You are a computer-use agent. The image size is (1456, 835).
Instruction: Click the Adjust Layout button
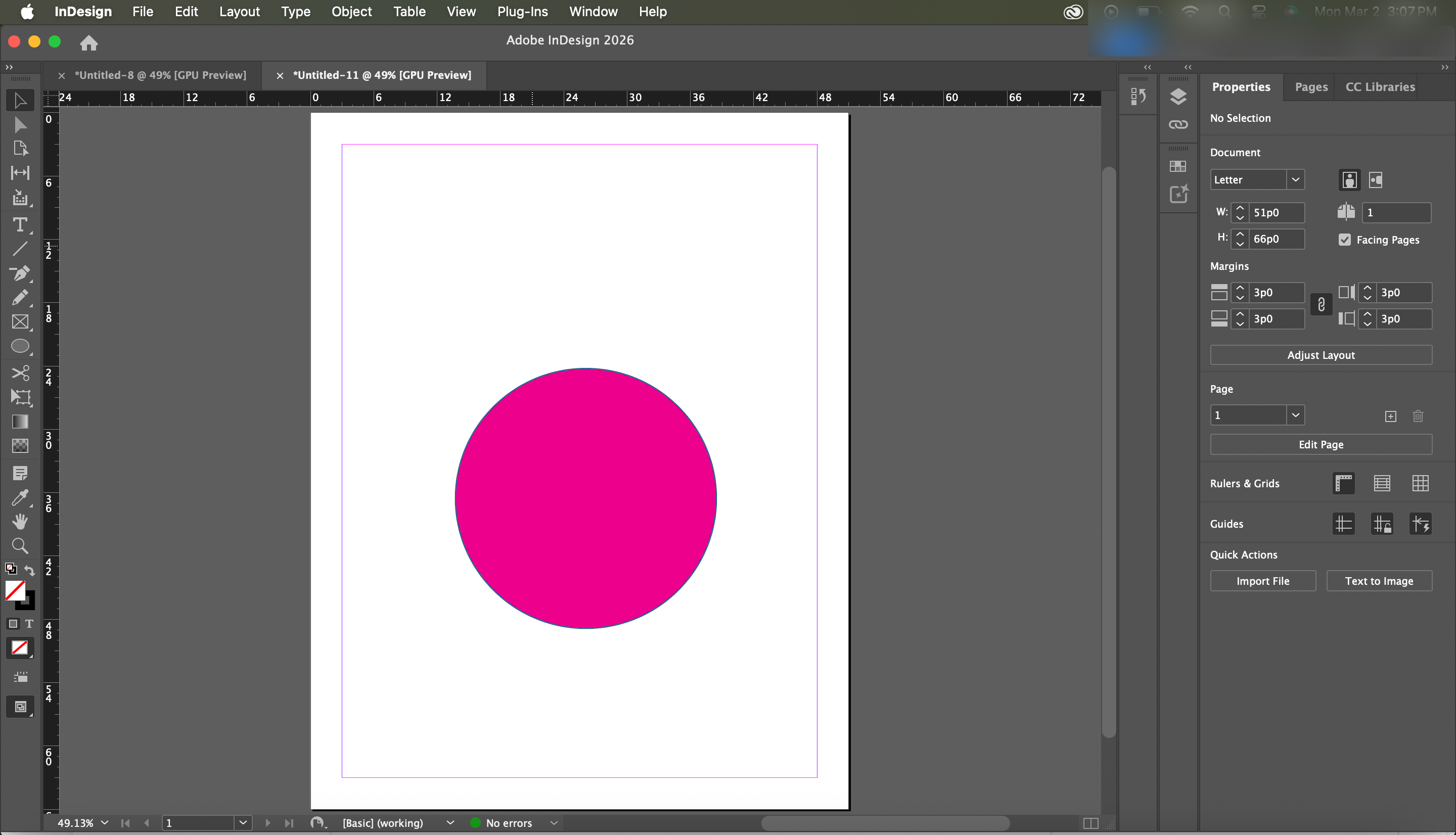[x=1321, y=355]
